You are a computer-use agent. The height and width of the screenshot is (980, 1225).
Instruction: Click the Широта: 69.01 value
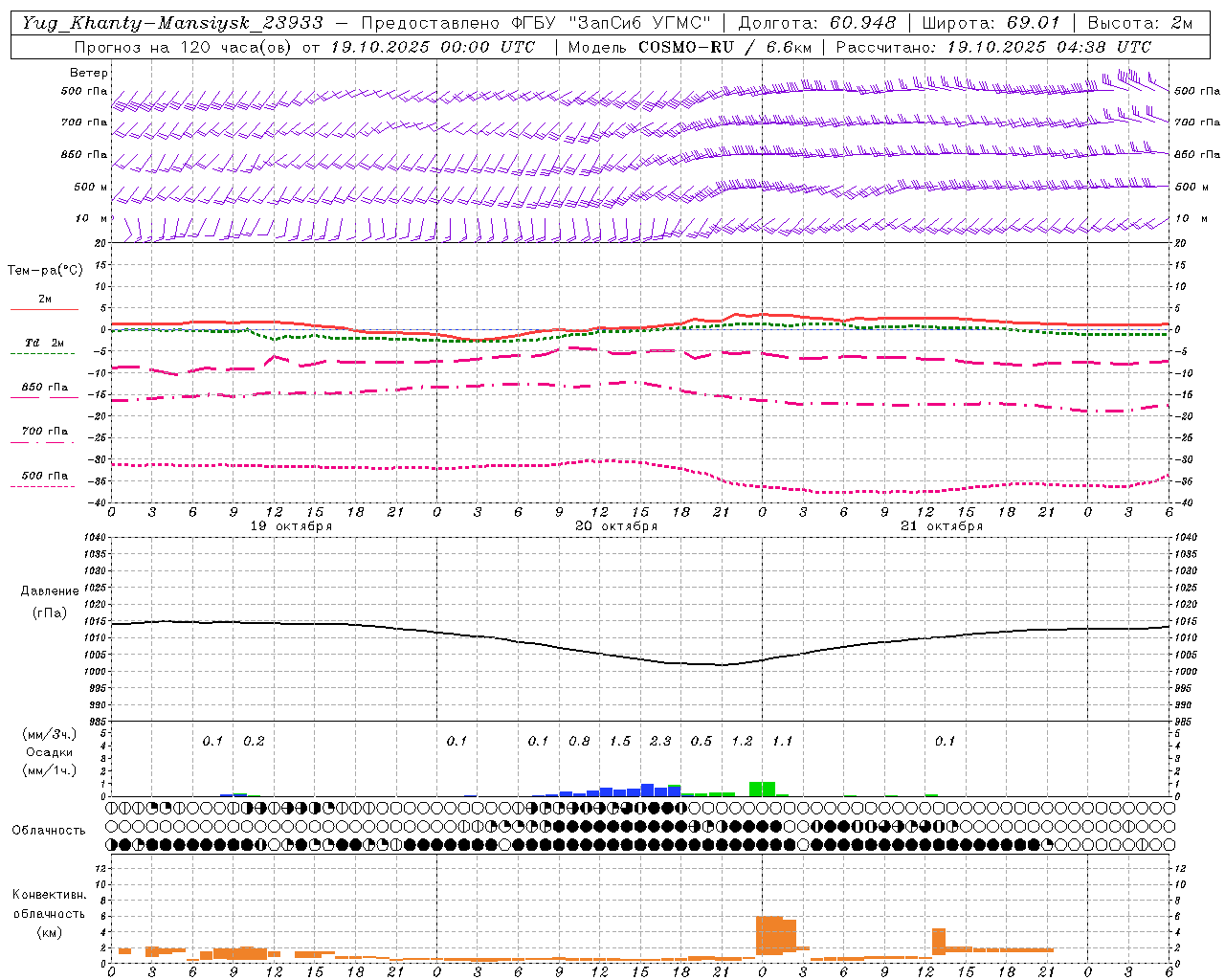tap(991, 23)
